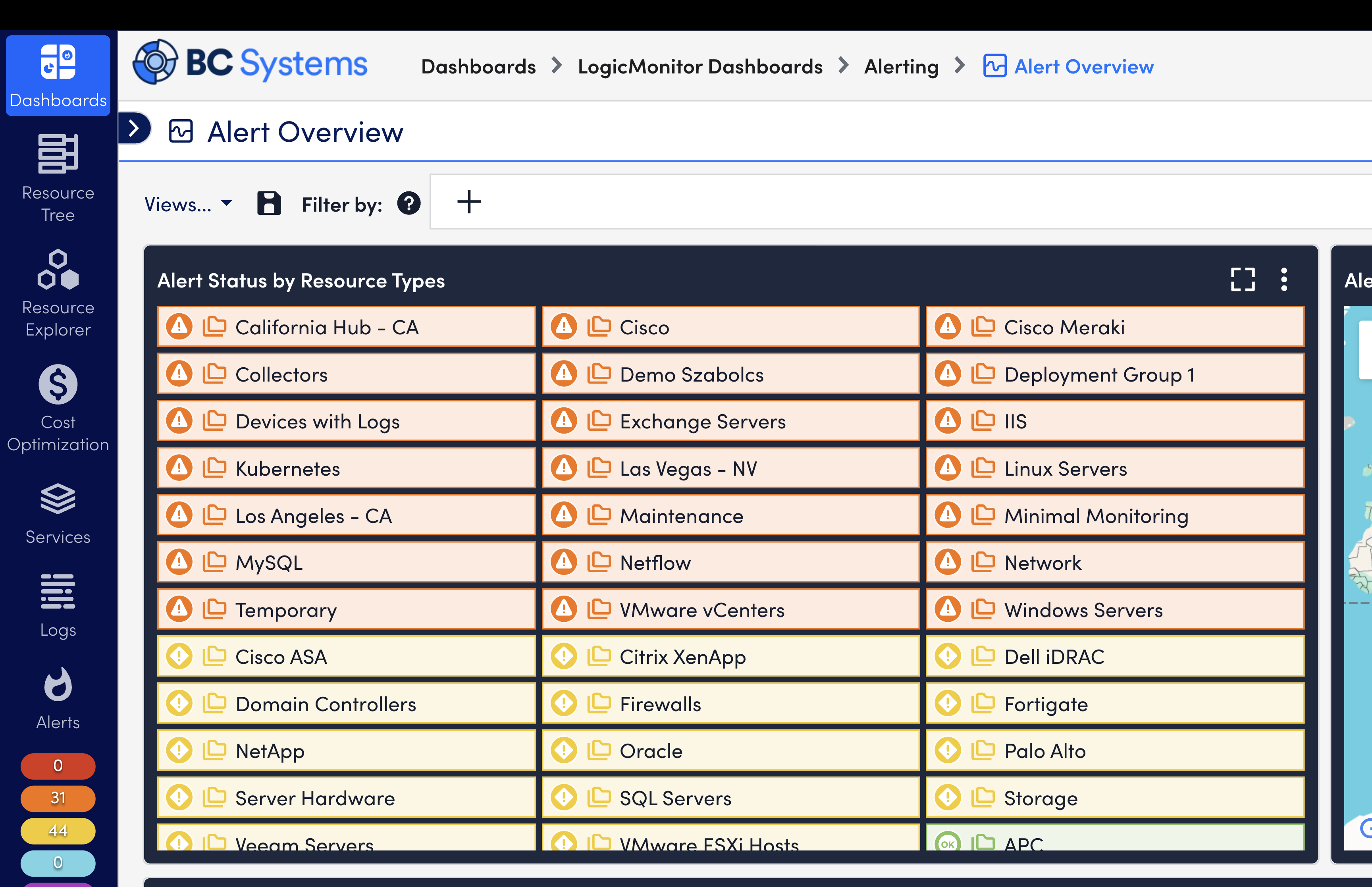Click the save view floppy disk icon
The image size is (1372, 887).
click(x=269, y=203)
